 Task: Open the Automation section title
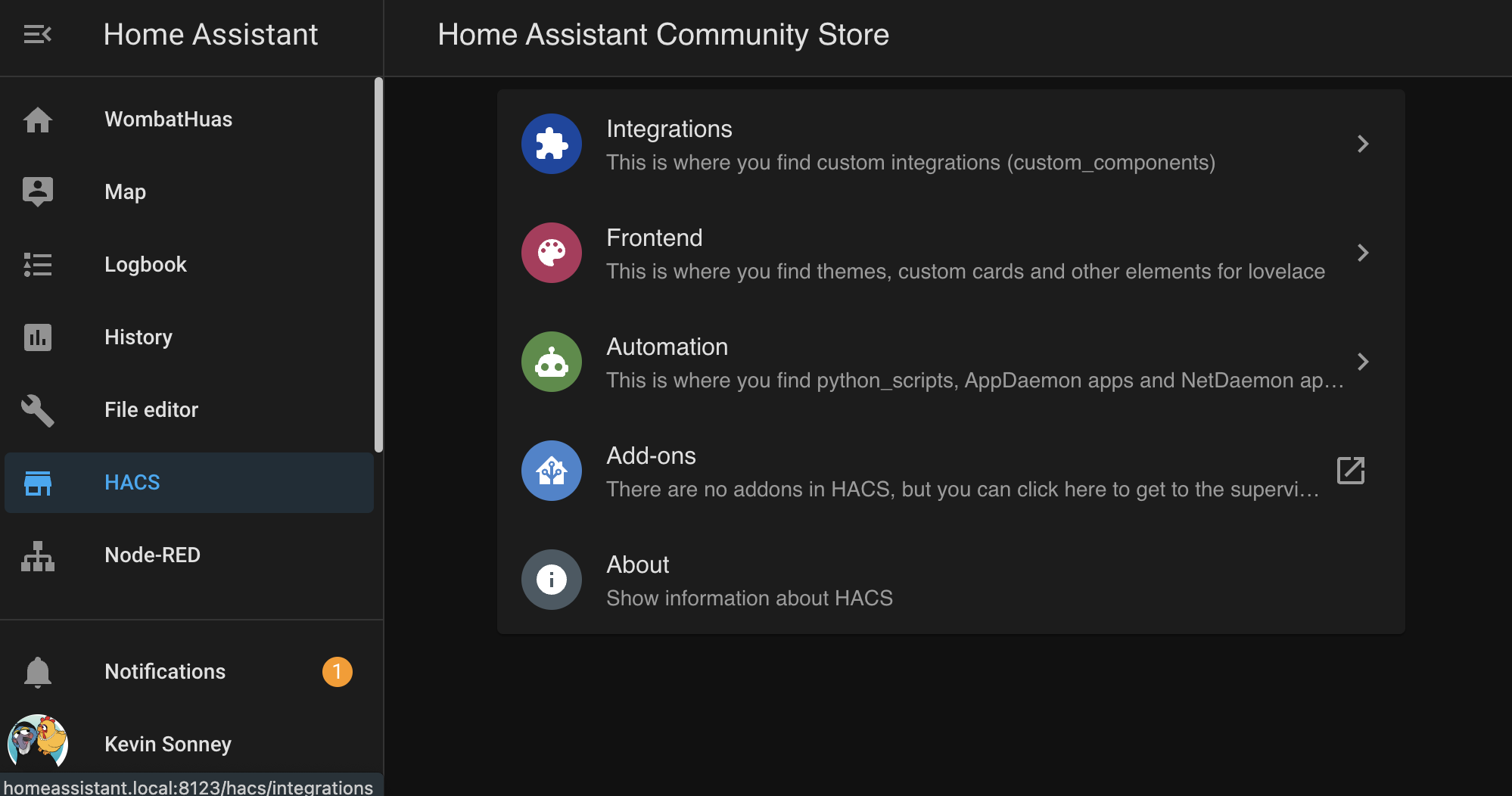[667, 347]
